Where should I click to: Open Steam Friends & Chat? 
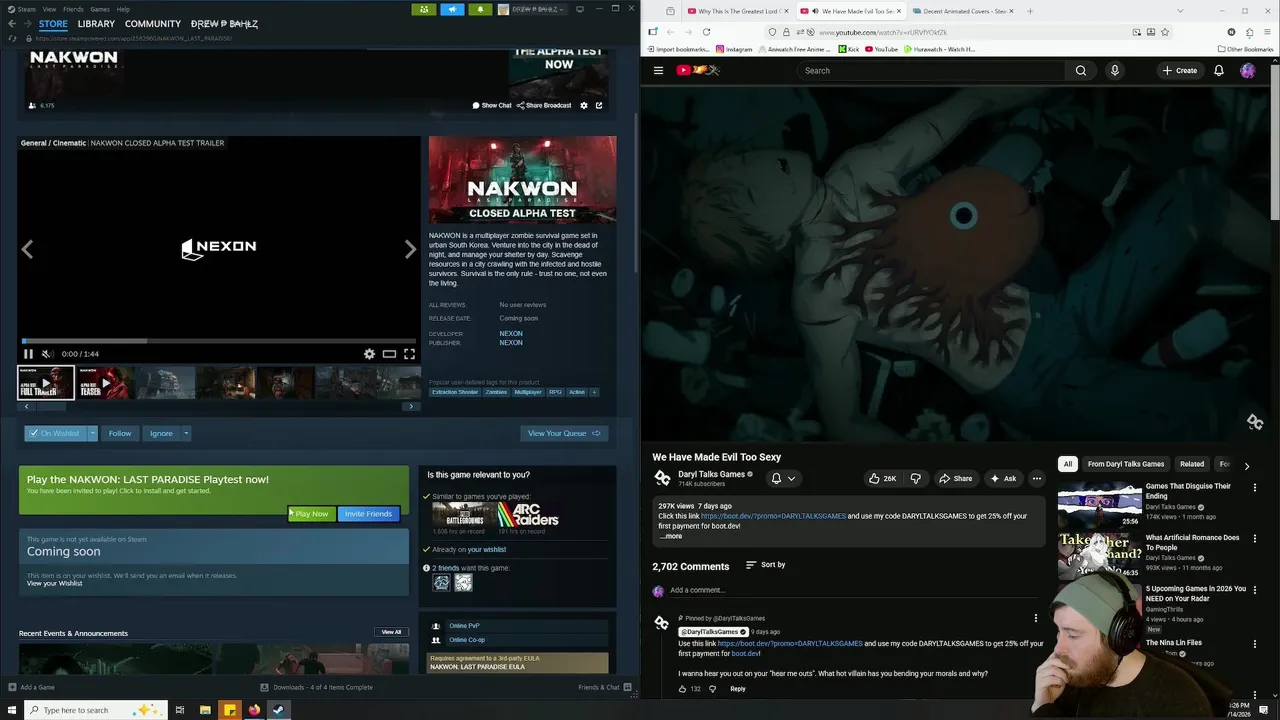click(603, 687)
